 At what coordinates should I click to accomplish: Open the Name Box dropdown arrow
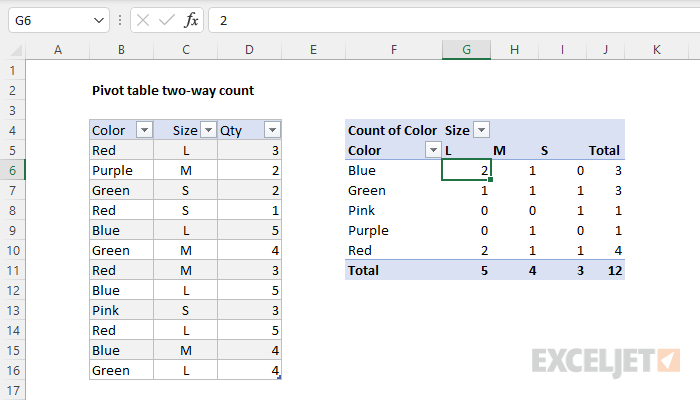click(99, 21)
